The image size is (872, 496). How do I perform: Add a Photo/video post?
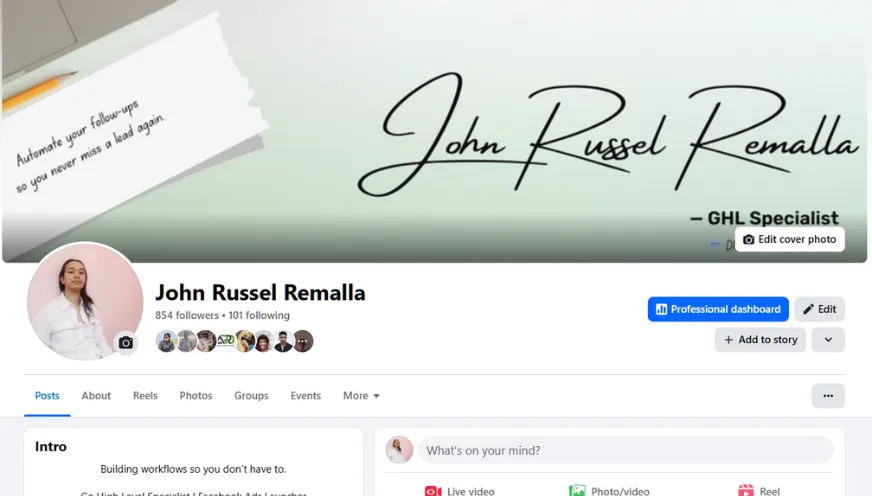pyautogui.click(x=609, y=491)
